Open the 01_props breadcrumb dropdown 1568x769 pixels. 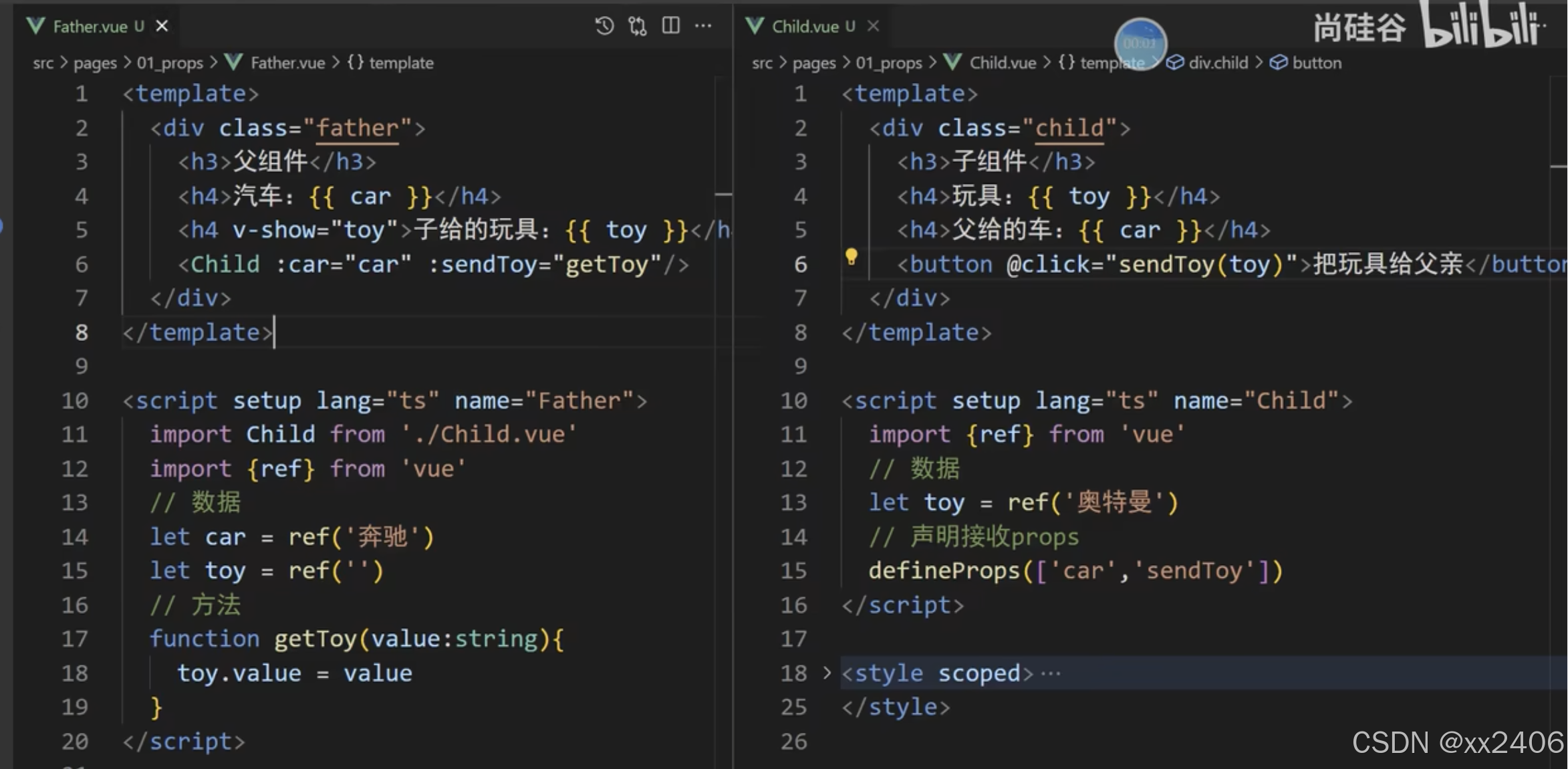point(169,62)
